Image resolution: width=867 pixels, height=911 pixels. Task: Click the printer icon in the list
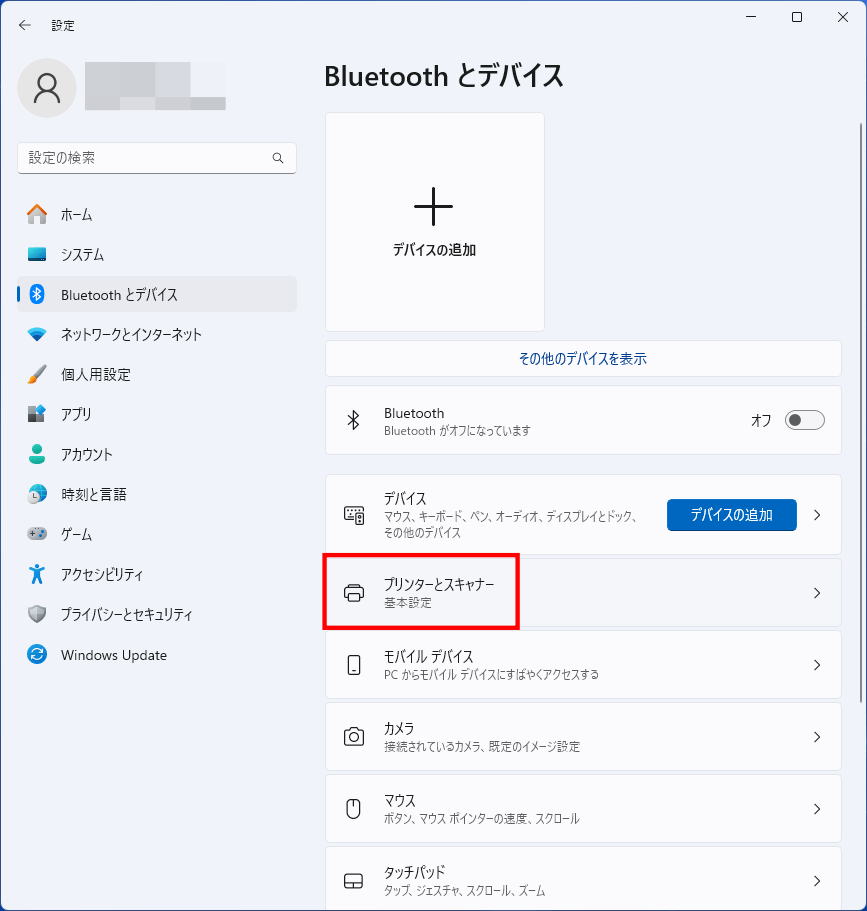point(354,593)
